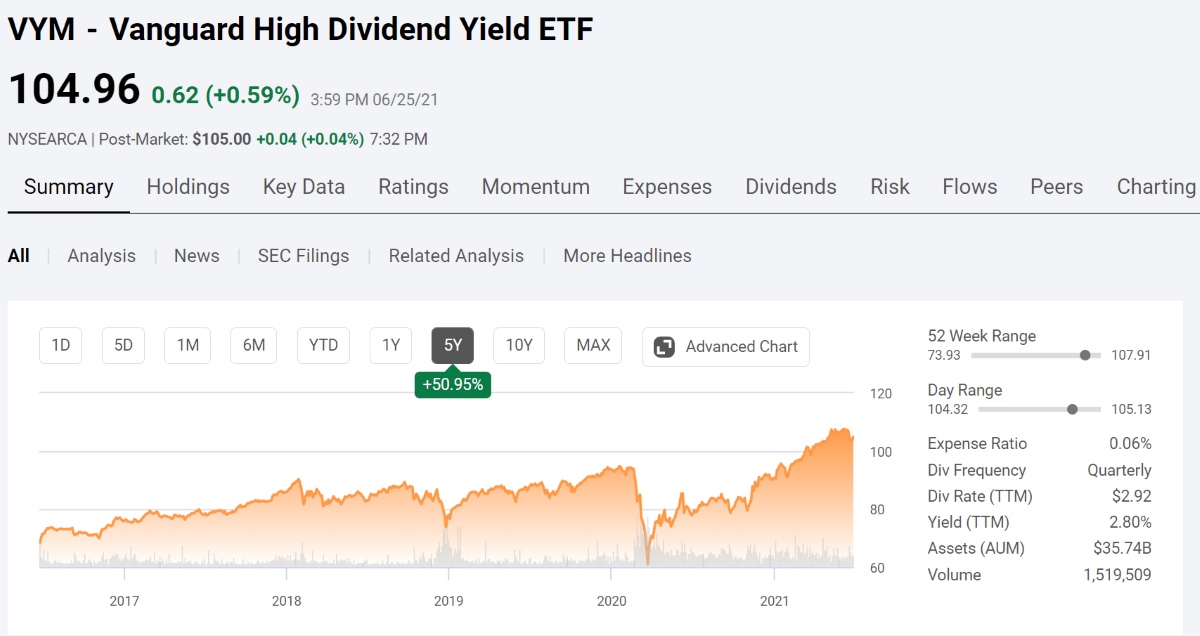Open the Dividends tab
Image resolution: width=1200 pixels, height=636 pixels.
tap(791, 187)
